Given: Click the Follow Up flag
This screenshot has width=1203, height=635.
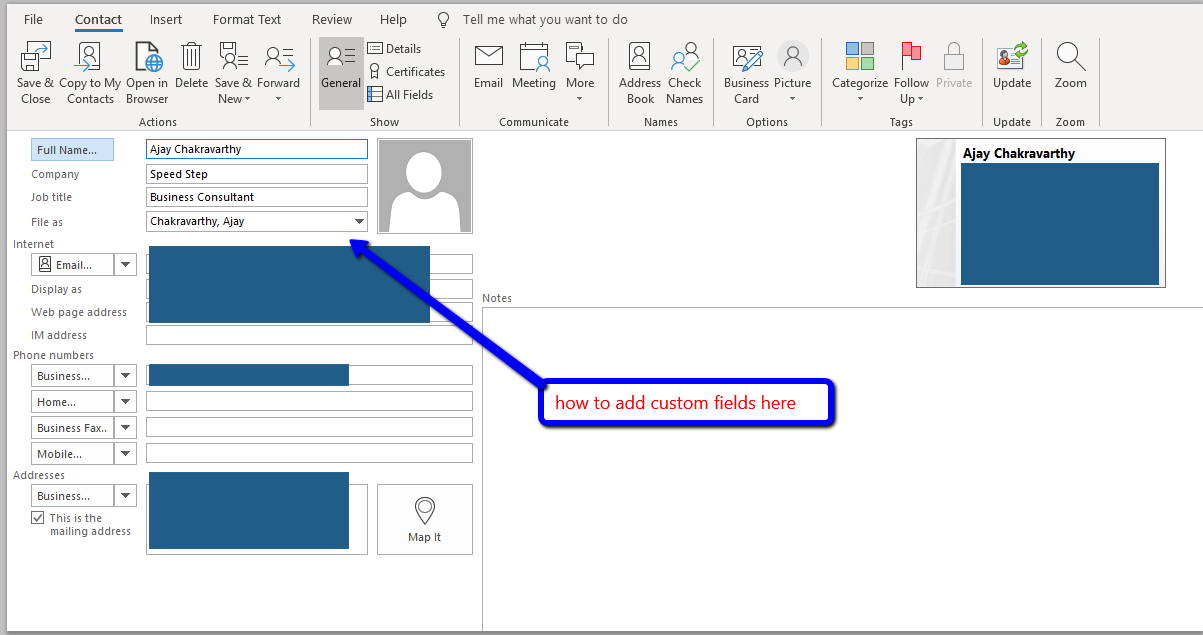Looking at the screenshot, I should [911, 57].
